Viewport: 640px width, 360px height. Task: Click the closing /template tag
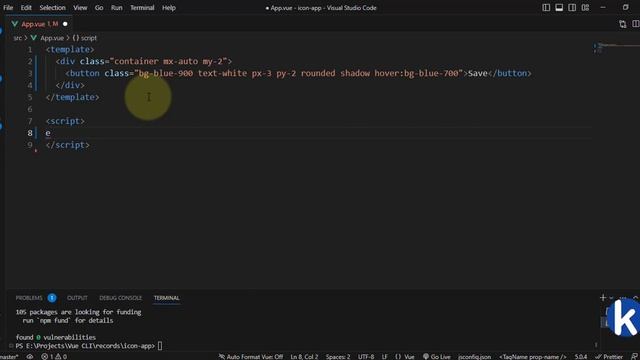tap(72, 97)
